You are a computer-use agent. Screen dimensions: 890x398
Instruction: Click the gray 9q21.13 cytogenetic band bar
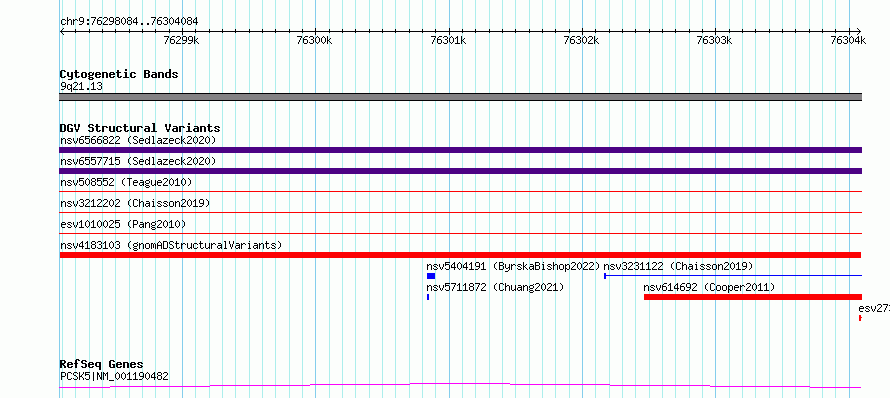pyautogui.click(x=460, y=97)
